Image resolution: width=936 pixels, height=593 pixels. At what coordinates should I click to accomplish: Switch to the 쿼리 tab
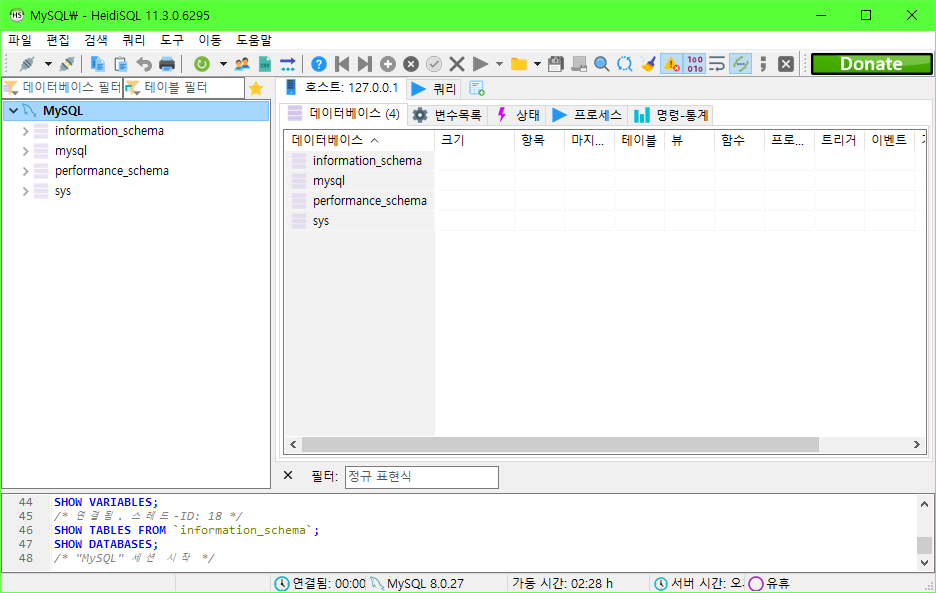point(435,89)
